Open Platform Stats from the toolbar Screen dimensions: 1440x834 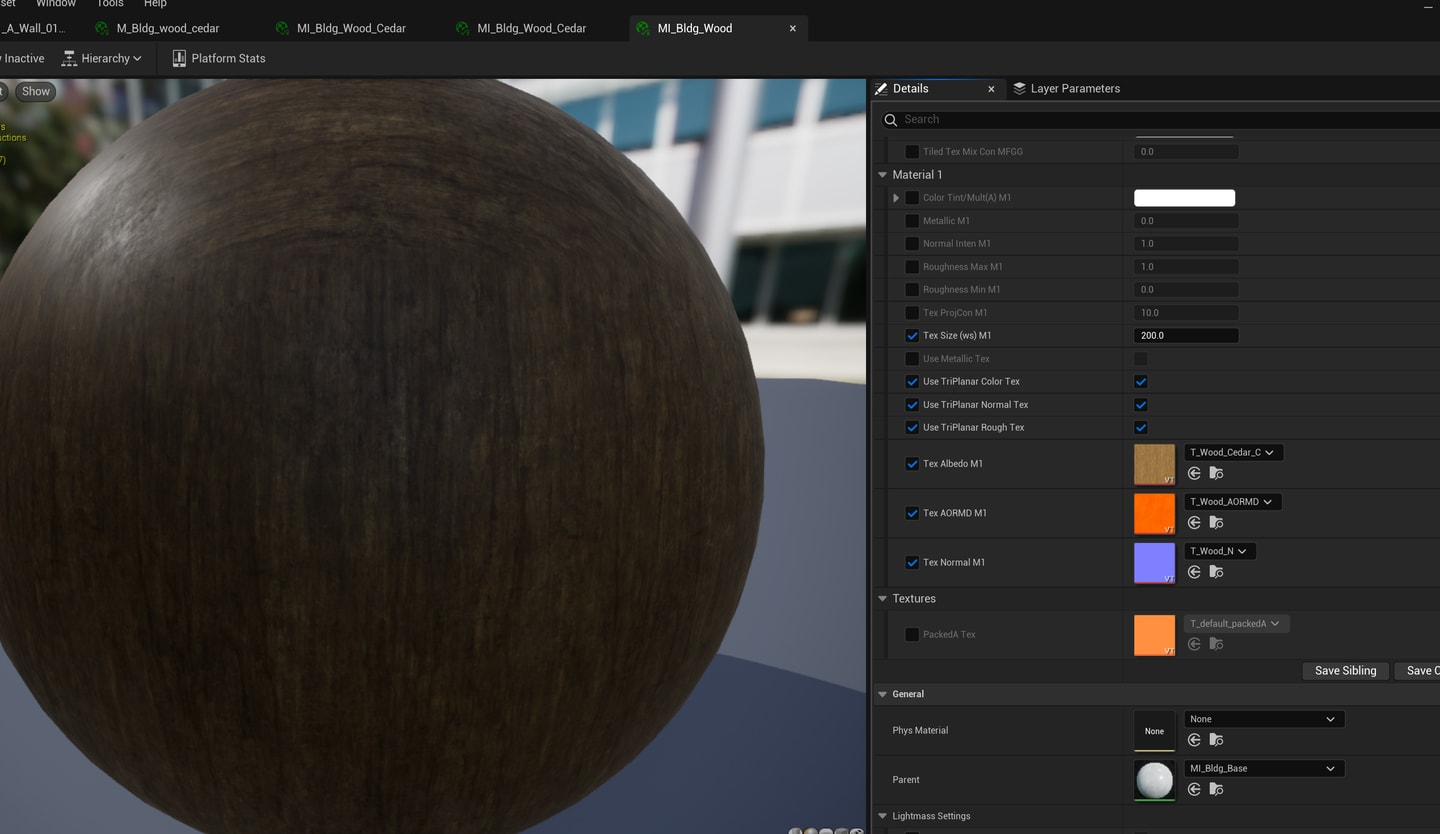pos(218,58)
